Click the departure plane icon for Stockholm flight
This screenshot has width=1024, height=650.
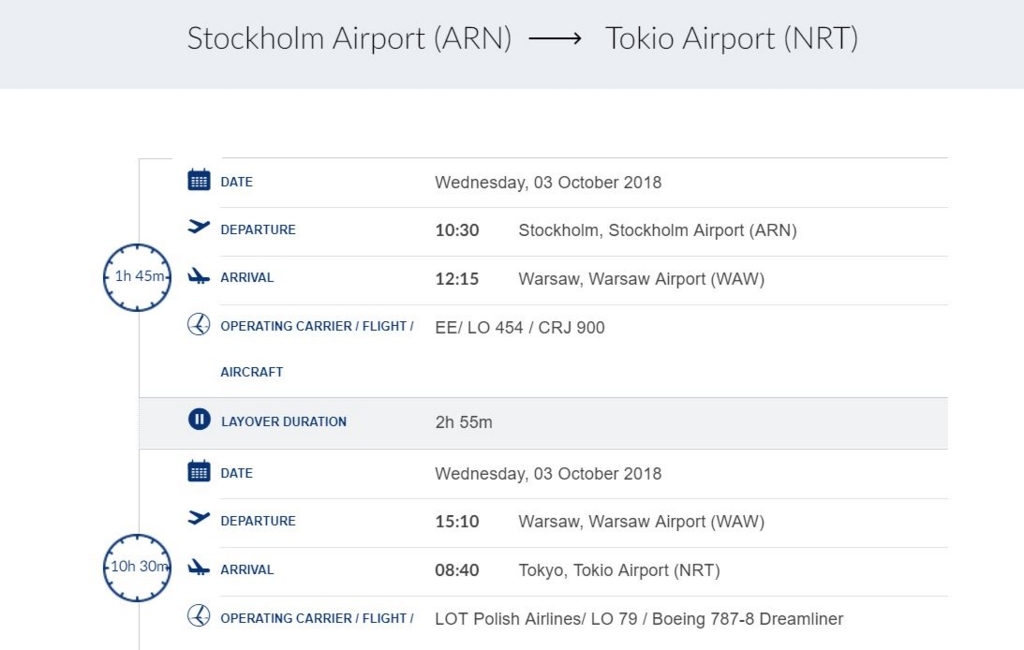(199, 227)
